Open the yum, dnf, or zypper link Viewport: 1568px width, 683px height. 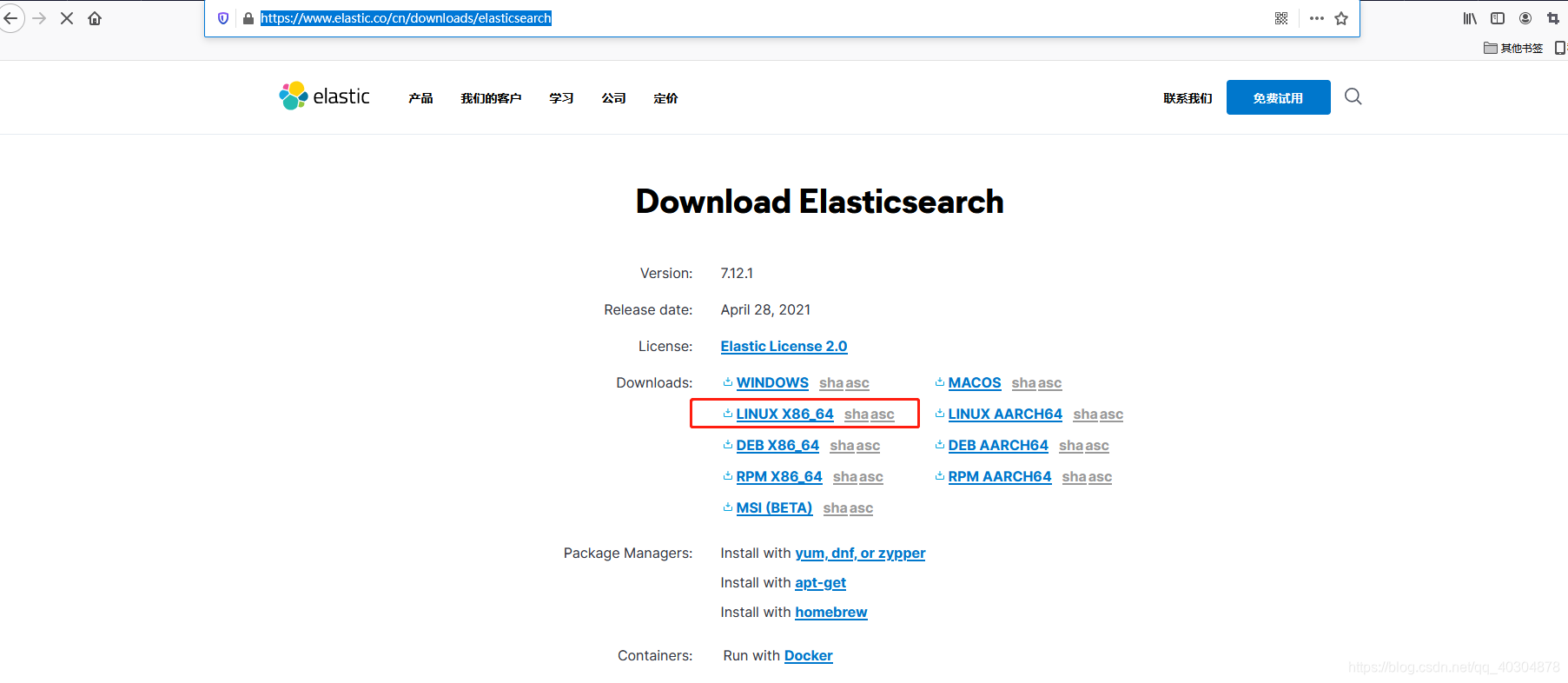(x=860, y=554)
